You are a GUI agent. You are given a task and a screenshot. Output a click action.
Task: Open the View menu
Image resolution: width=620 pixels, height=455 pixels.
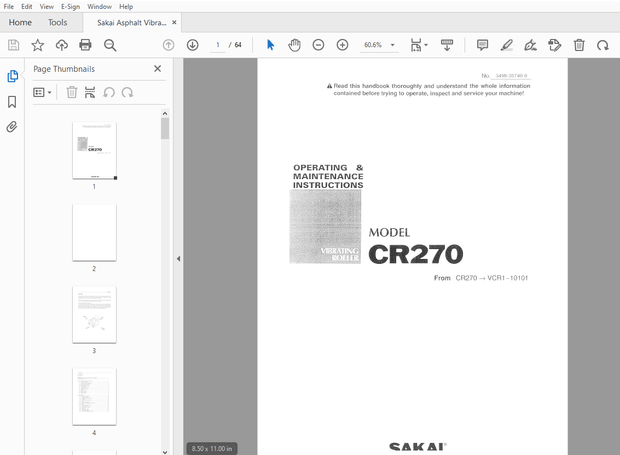tap(47, 7)
